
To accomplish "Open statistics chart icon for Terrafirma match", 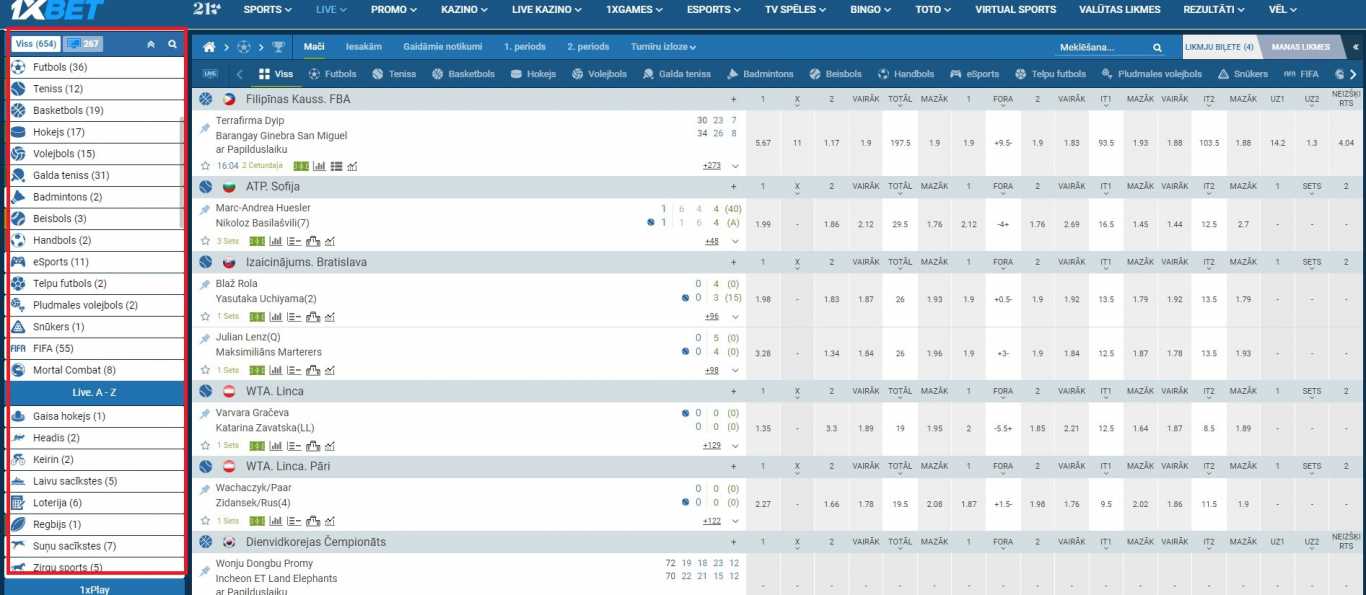I will [x=319, y=166].
